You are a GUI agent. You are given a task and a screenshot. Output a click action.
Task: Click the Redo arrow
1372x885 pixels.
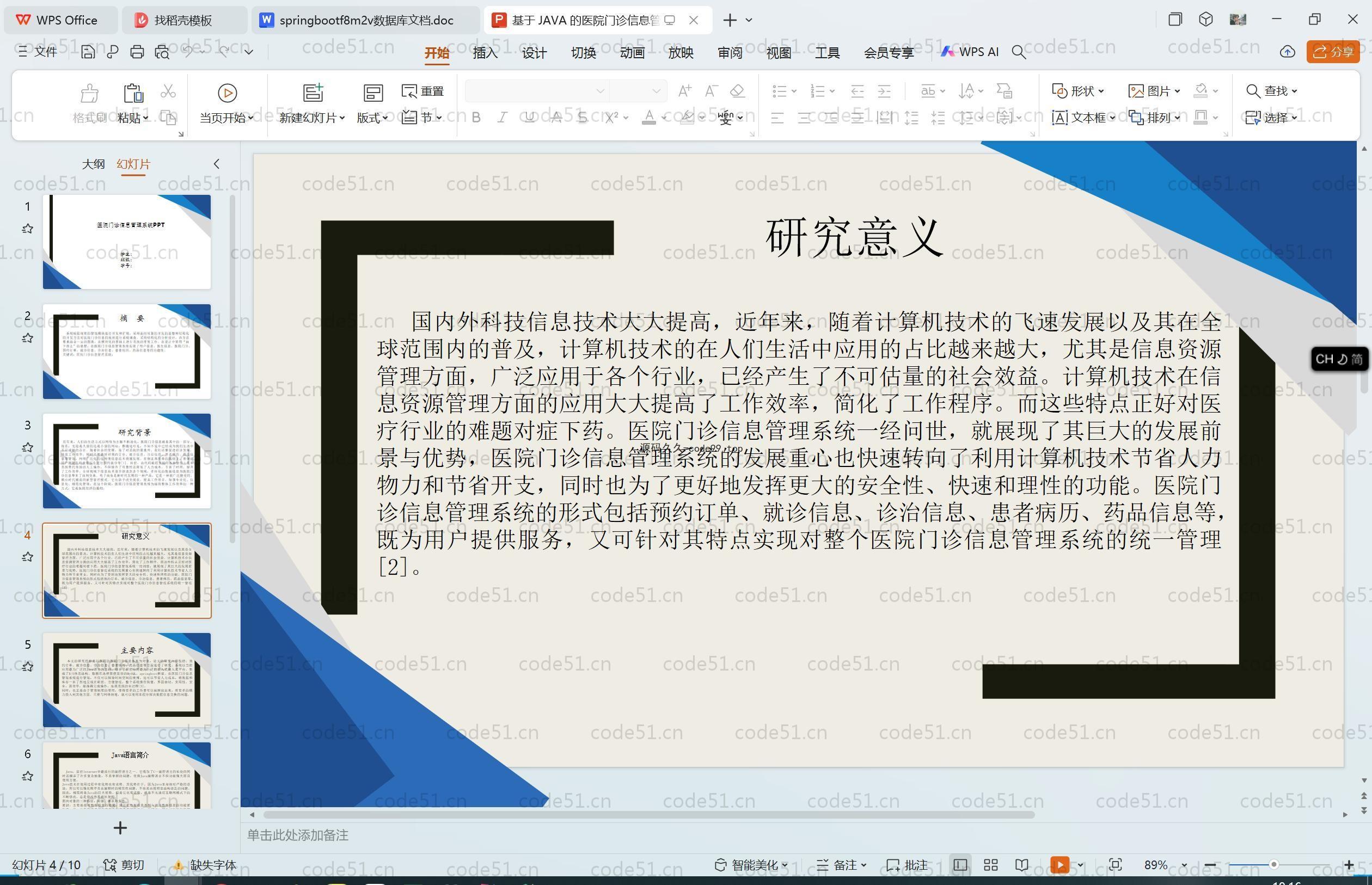pos(224,52)
